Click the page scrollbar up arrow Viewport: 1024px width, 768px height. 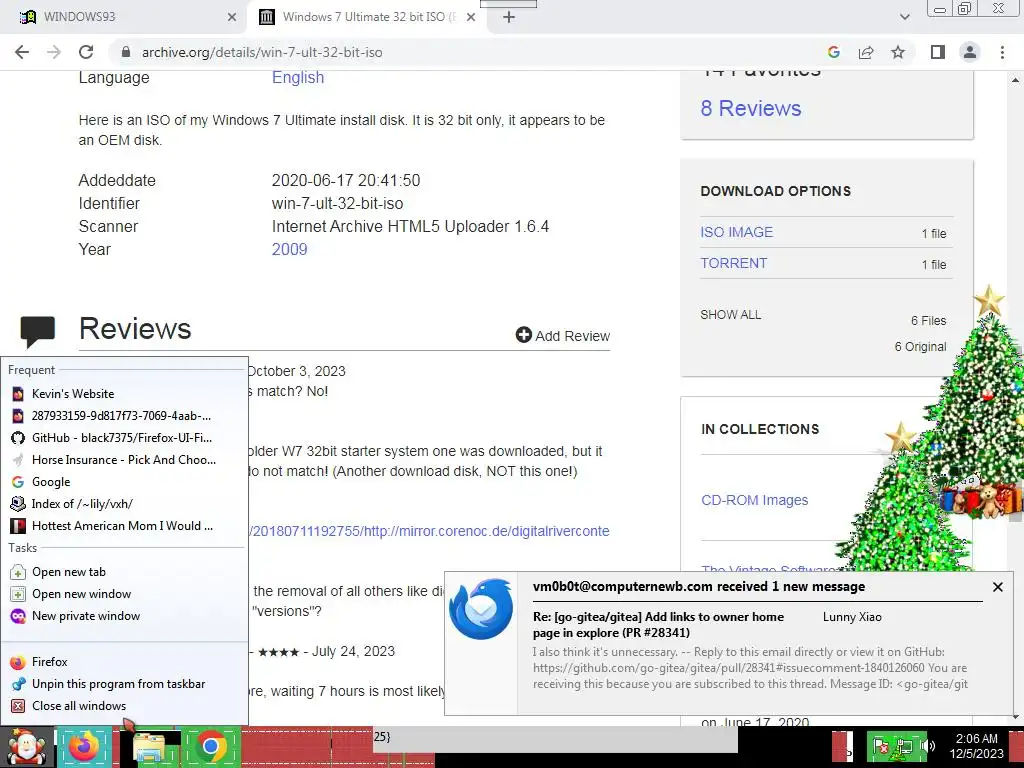1016,80
